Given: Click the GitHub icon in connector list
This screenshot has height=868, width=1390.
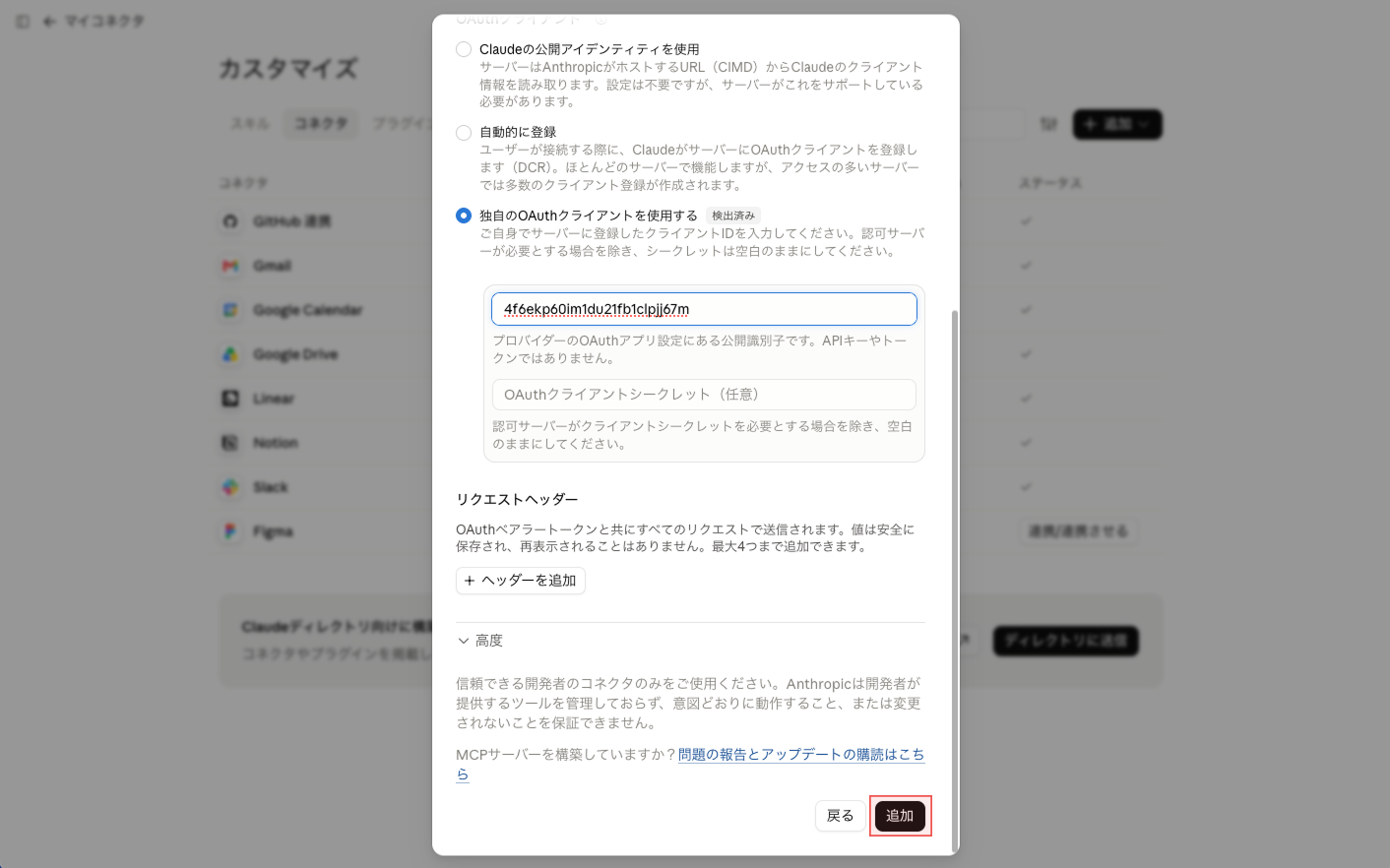Looking at the screenshot, I should click(x=230, y=221).
